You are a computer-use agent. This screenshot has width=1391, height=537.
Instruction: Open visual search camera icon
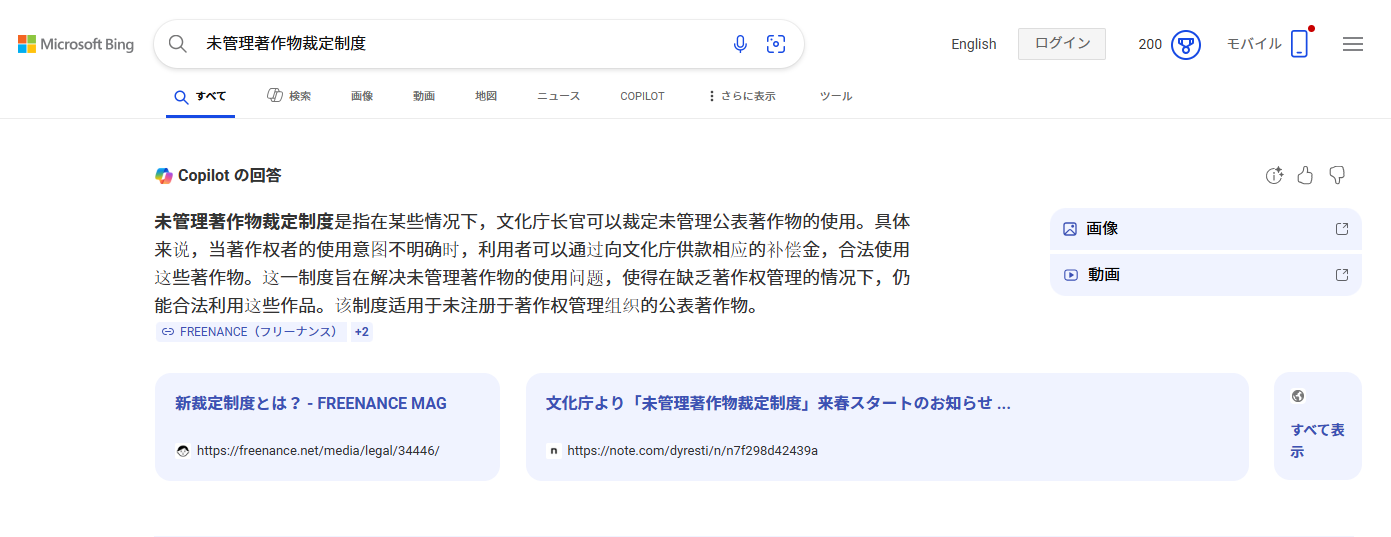point(776,44)
